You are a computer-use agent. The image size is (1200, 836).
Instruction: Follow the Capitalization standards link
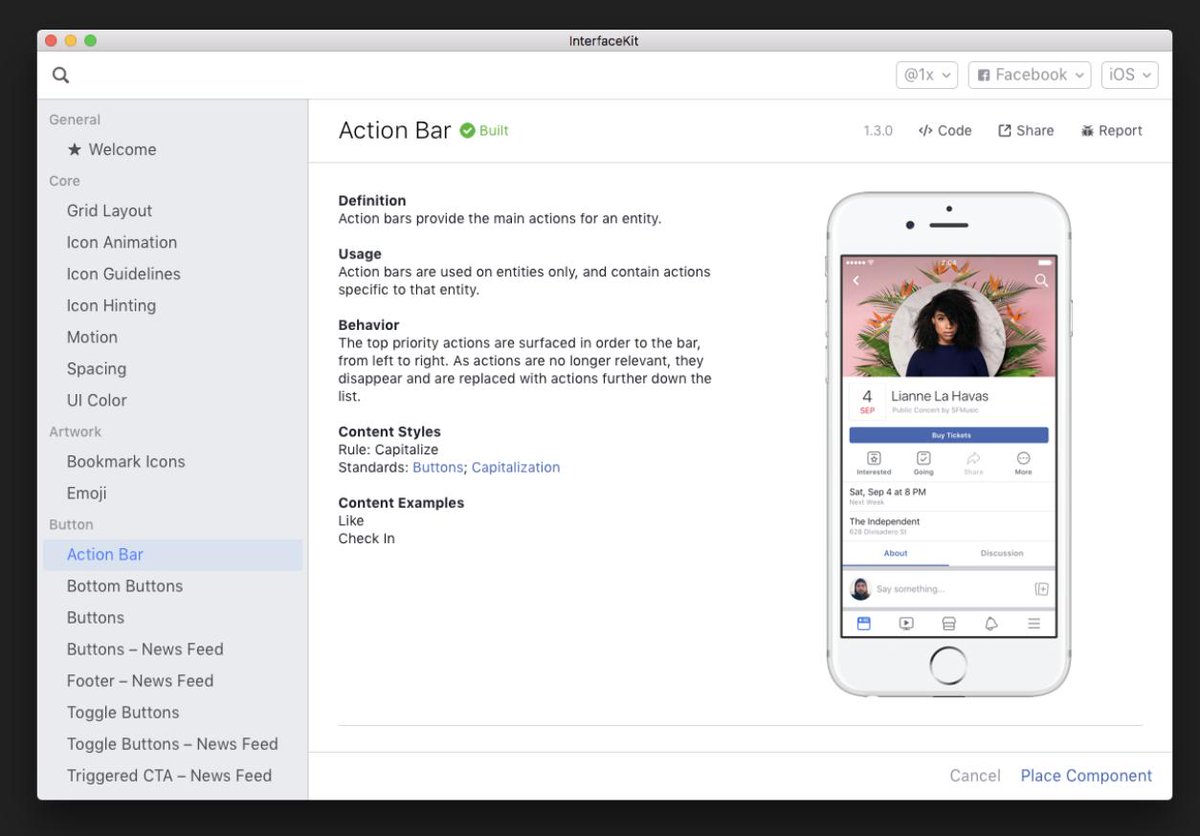[x=516, y=468]
